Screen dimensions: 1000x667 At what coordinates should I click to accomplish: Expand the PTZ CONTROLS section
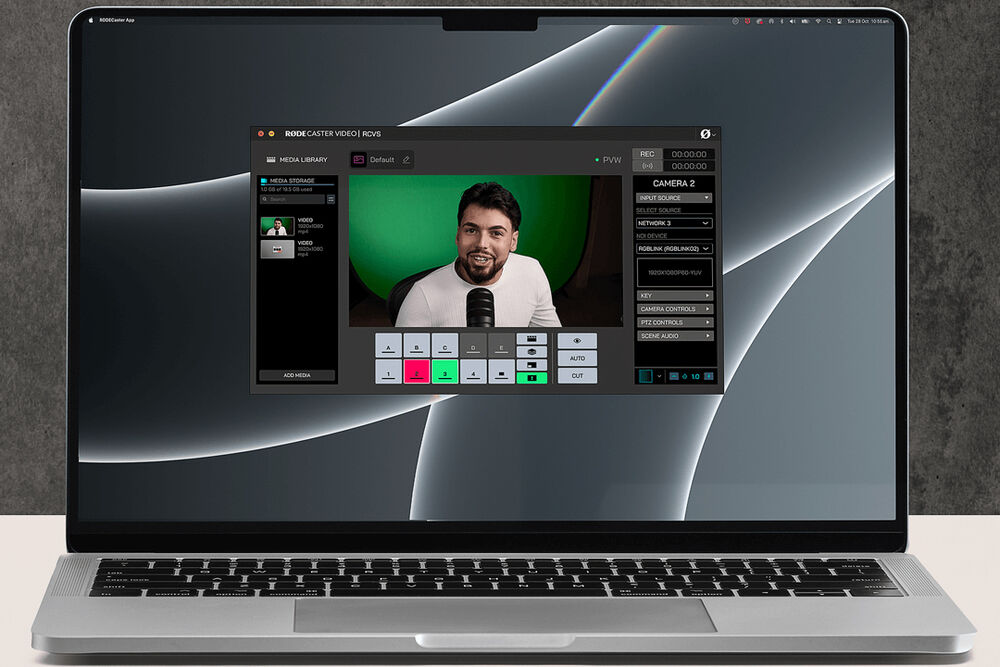tap(674, 323)
